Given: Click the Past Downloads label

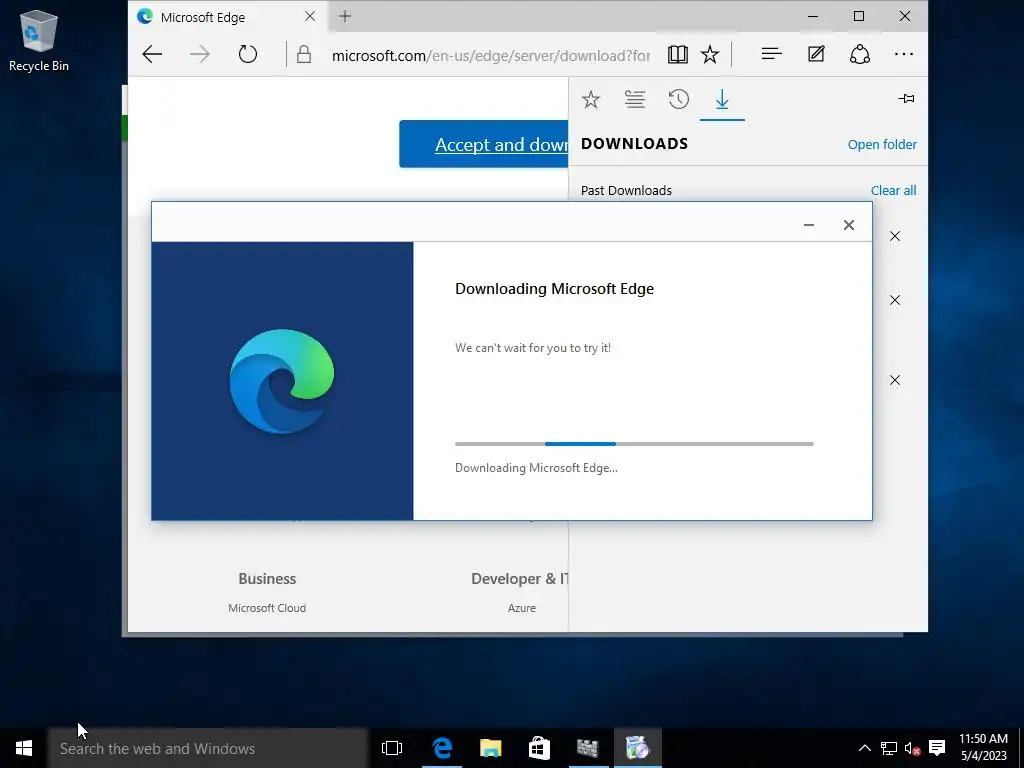Looking at the screenshot, I should click(626, 190).
